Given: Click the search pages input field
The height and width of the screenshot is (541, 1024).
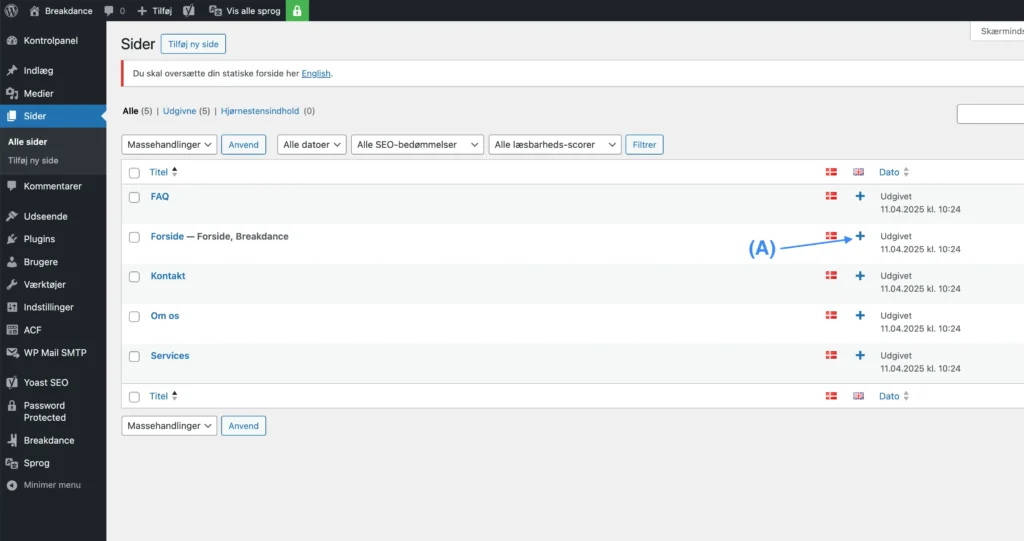Looking at the screenshot, I should tap(990, 114).
